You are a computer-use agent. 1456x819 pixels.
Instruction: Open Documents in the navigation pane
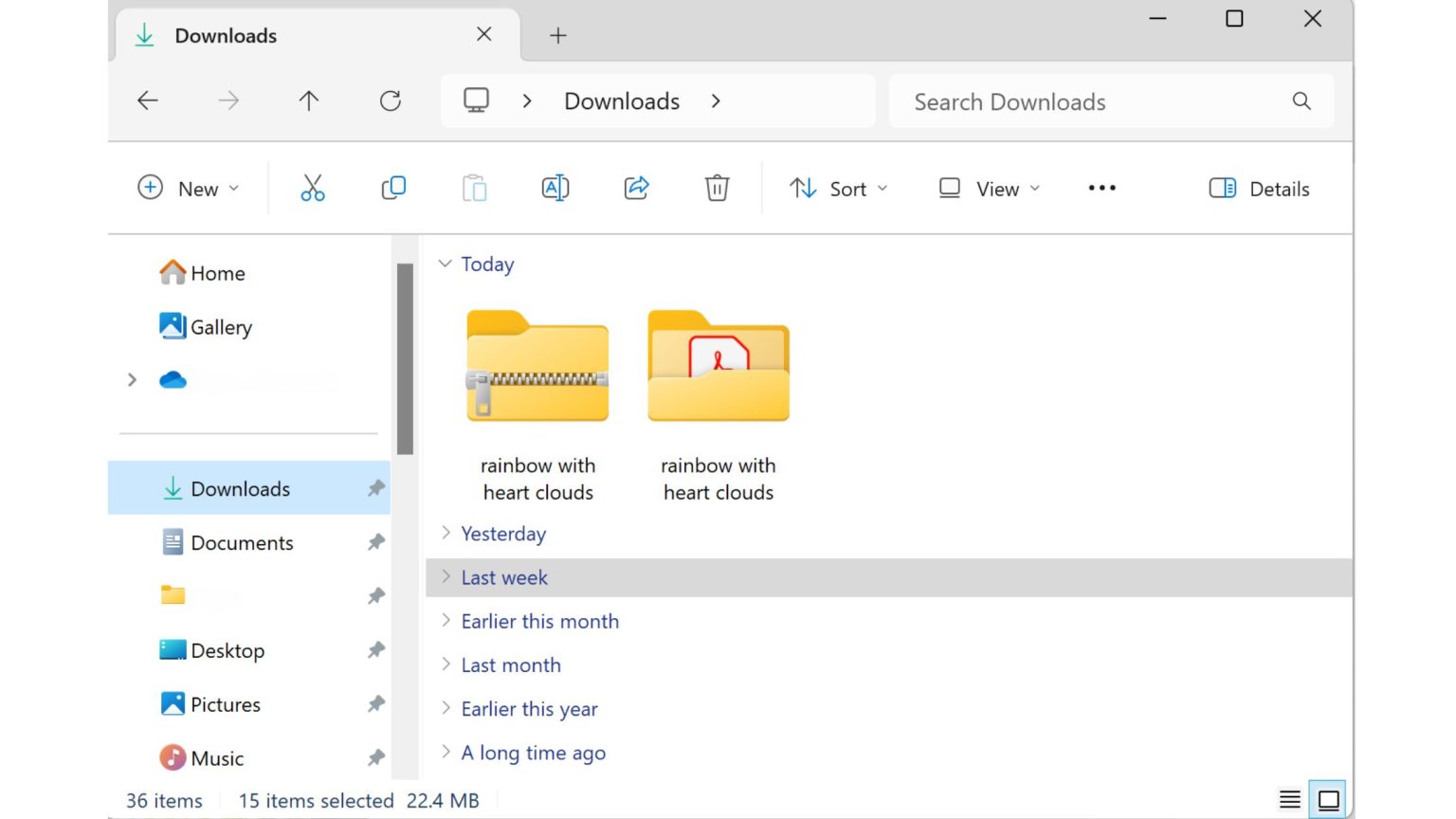tap(242, 542)
